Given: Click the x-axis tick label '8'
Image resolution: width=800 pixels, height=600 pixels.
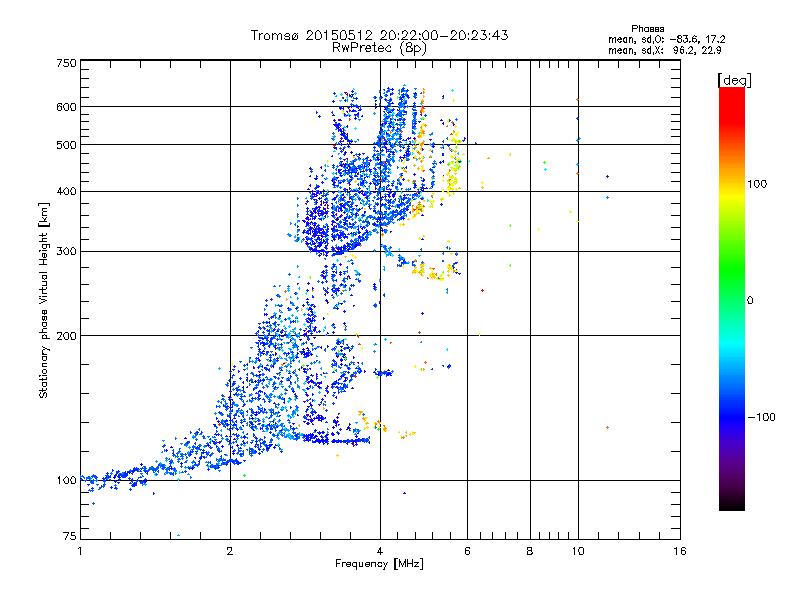Looking at the screenshot, I should [x=530, y=551].
